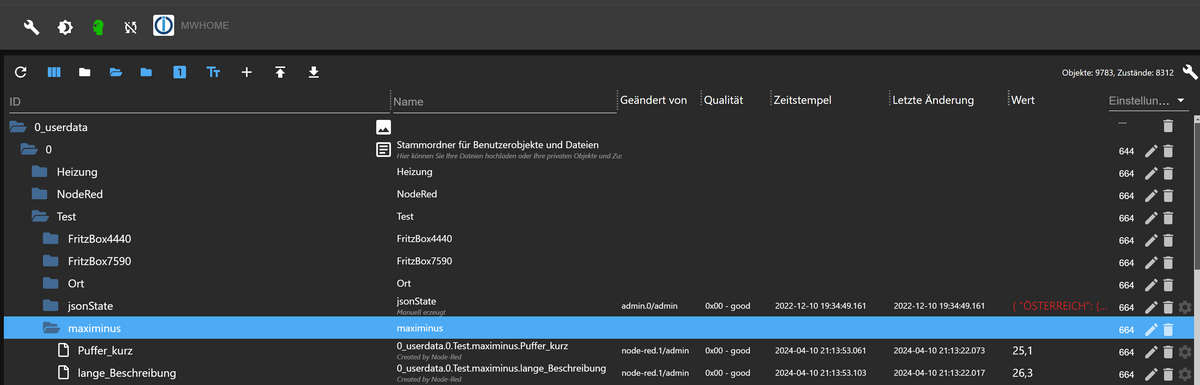Click the image icon in 0_userdata row
Screen dimensions: 1200x385
pyautogui.click(x=383, y=127)
